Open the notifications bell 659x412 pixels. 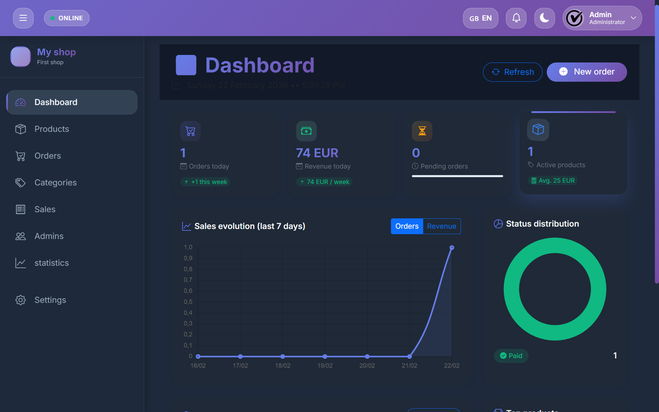click(x=516, y=18)
